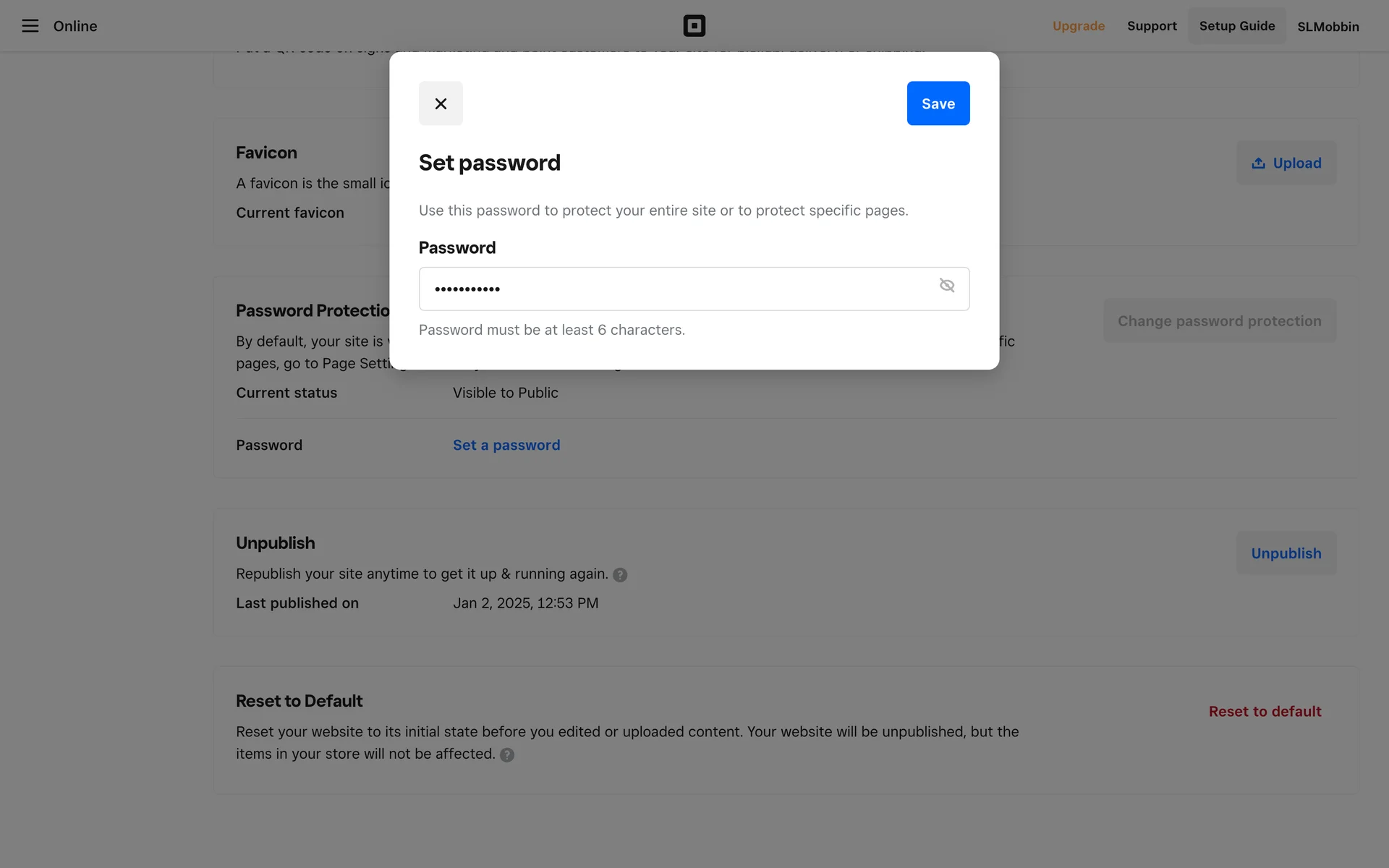This screenshot has height=868, width=1389.
Task: Click the Reset to default link
Action: pos(1265,712)
